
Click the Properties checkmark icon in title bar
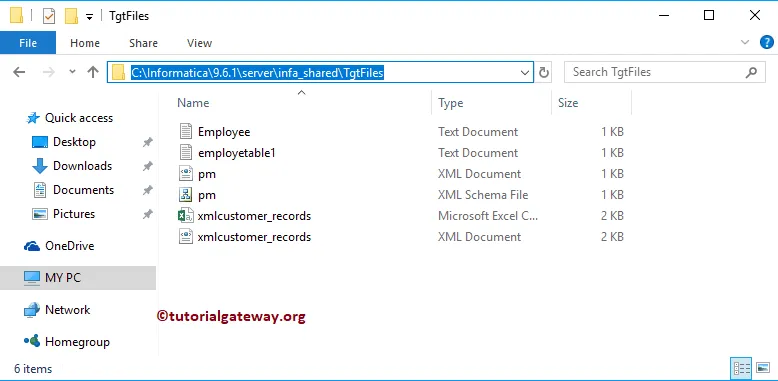click(49, 16)
